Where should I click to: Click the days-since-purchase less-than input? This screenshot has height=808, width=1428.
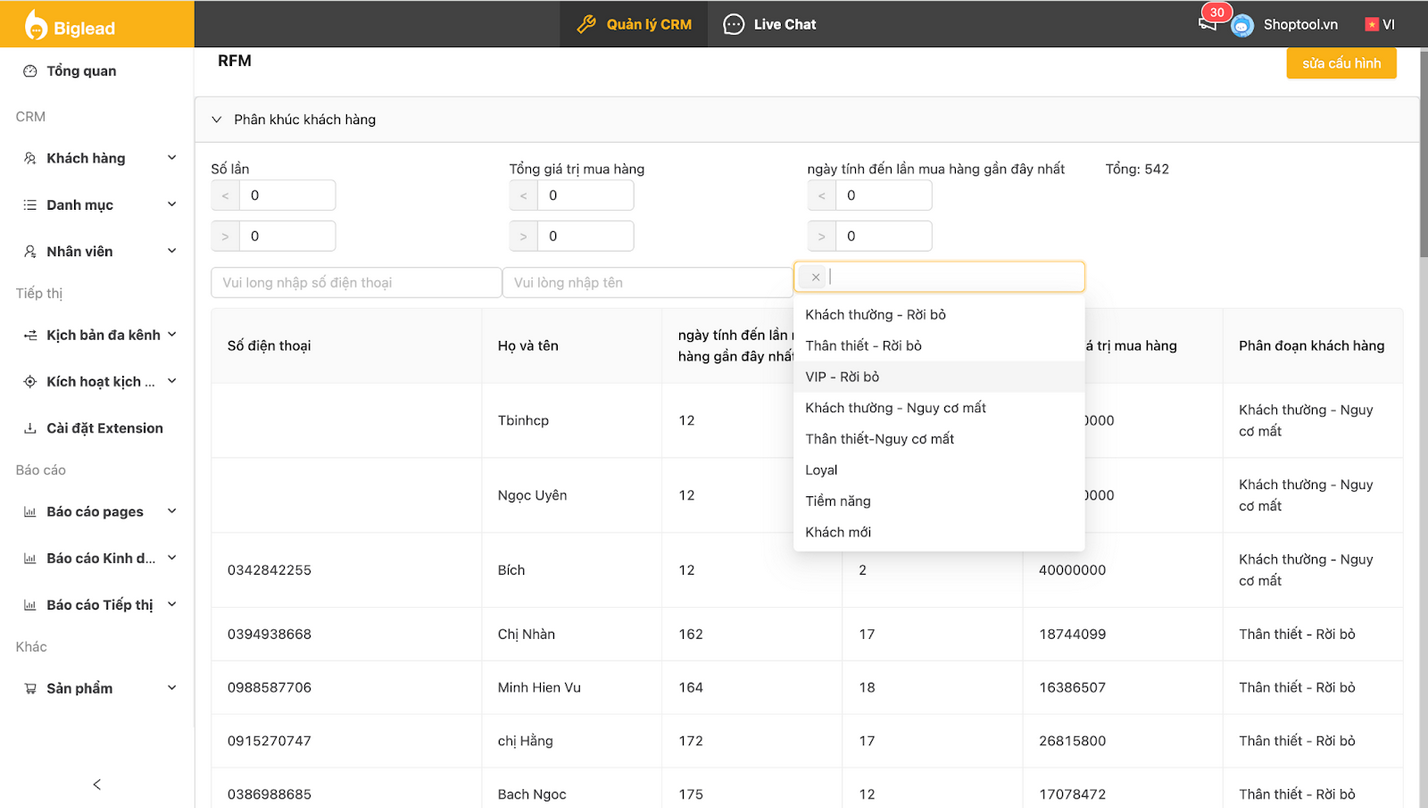(883, 195)
